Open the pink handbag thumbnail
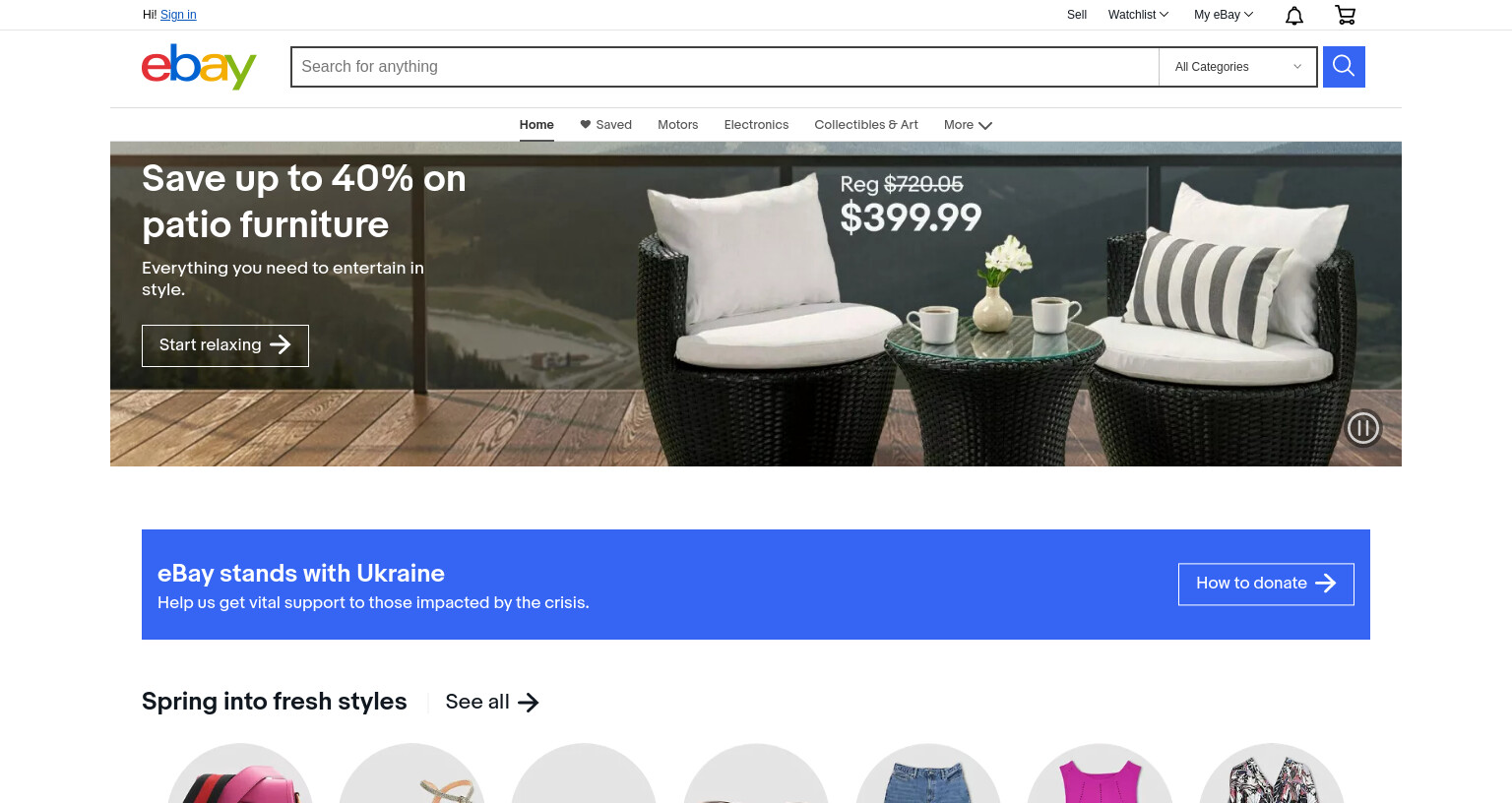The image size is (1512, 803). (x=240, y=775)
